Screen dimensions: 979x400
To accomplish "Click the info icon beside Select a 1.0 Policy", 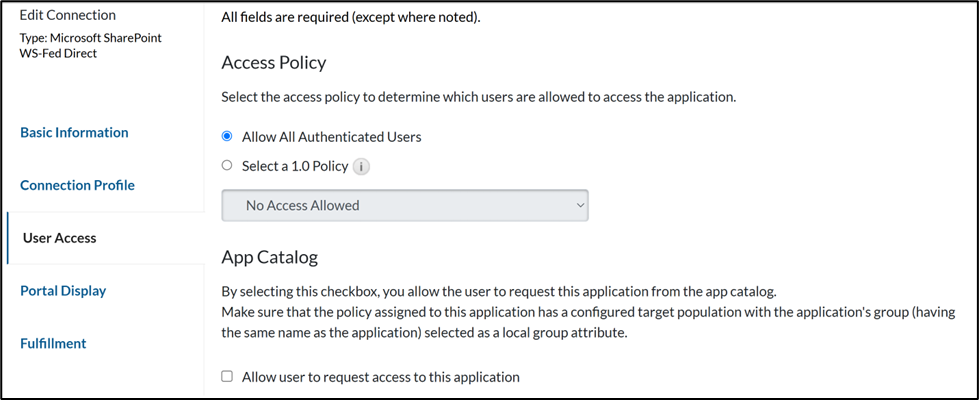I will click(362, 167).
